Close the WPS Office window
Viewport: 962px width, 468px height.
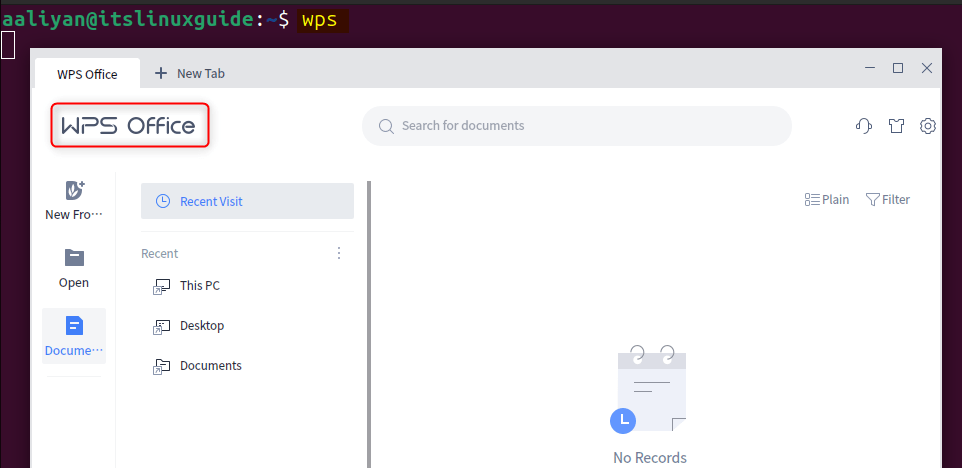[x=927, y=68]
